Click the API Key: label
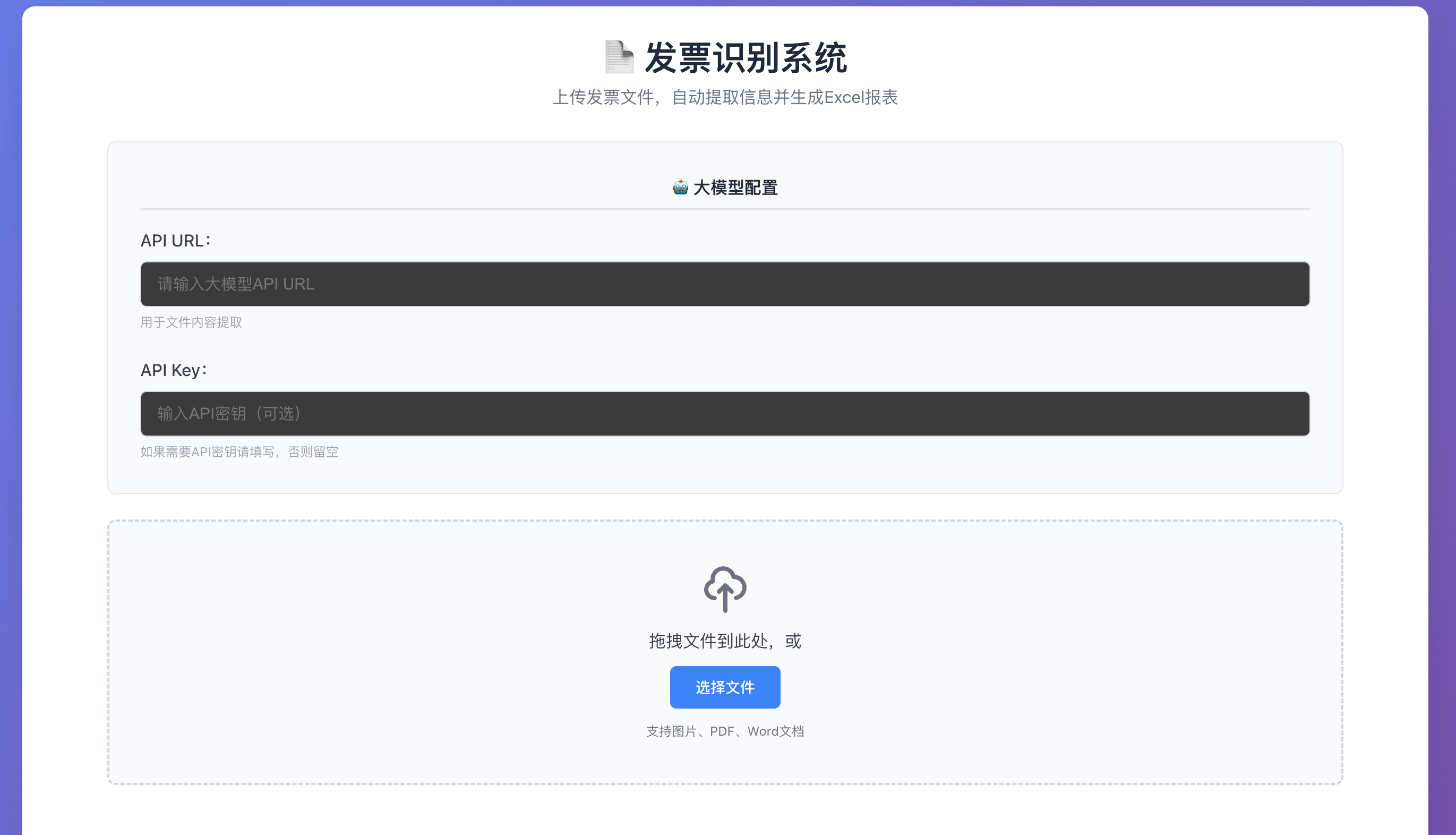 (x=174, y=370)
